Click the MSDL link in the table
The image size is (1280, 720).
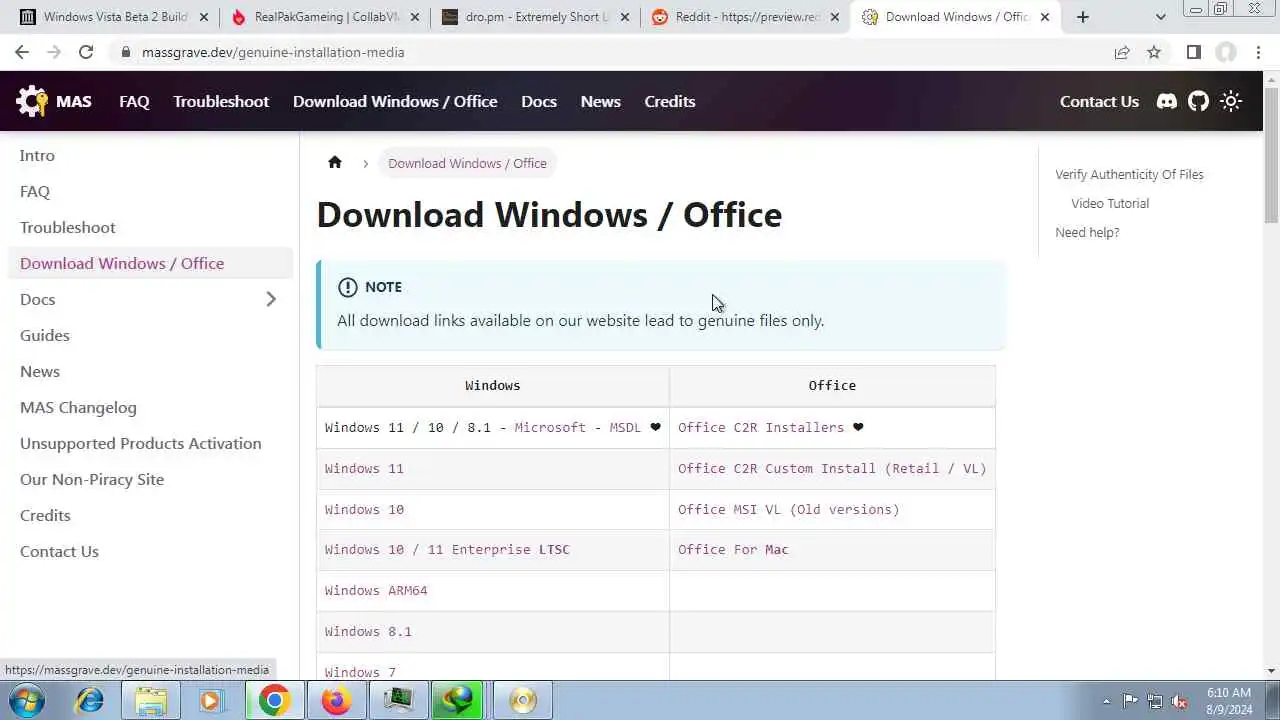(x=625, y=427)
